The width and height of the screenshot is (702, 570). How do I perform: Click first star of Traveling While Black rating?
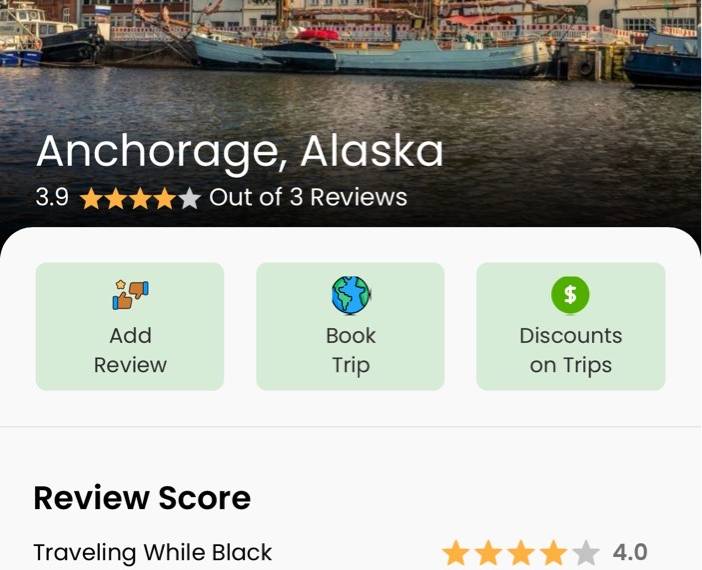click(456, 553)
